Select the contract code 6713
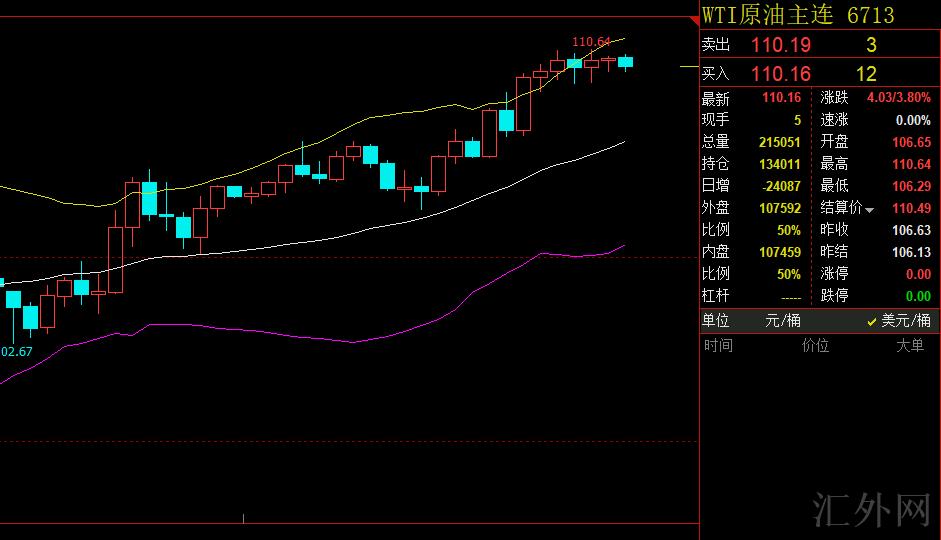The image size is (941, 540). [x=871, y=15]
